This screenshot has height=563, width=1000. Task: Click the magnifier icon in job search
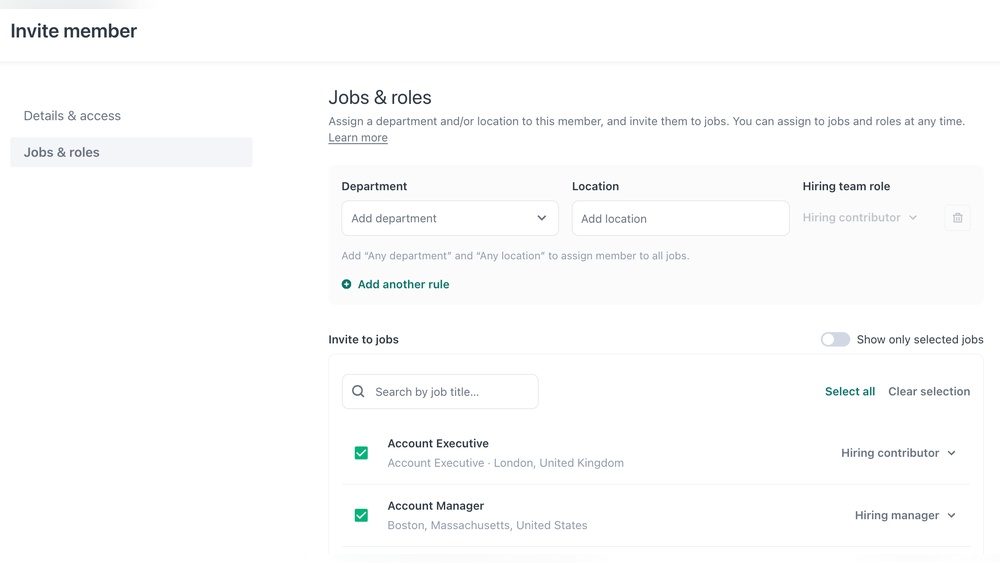pos(358,392)
